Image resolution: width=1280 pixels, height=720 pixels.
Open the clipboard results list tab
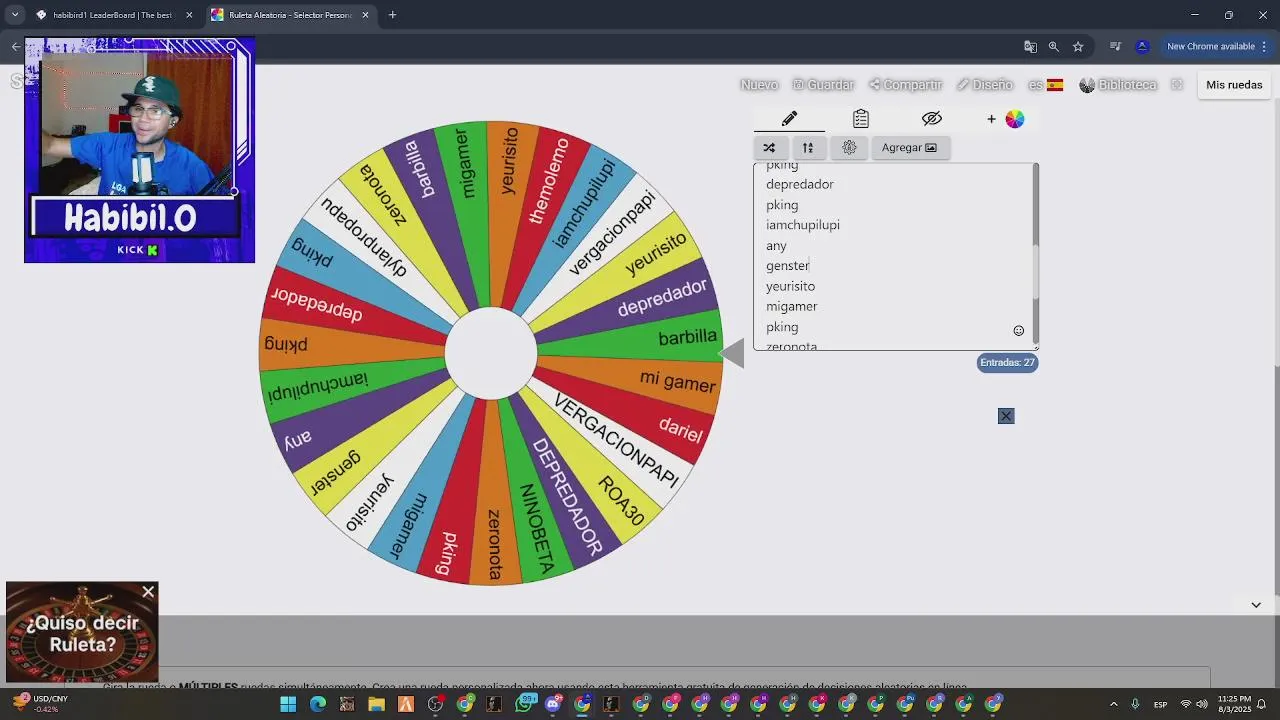pyautogui.click(x=861, y=119)
